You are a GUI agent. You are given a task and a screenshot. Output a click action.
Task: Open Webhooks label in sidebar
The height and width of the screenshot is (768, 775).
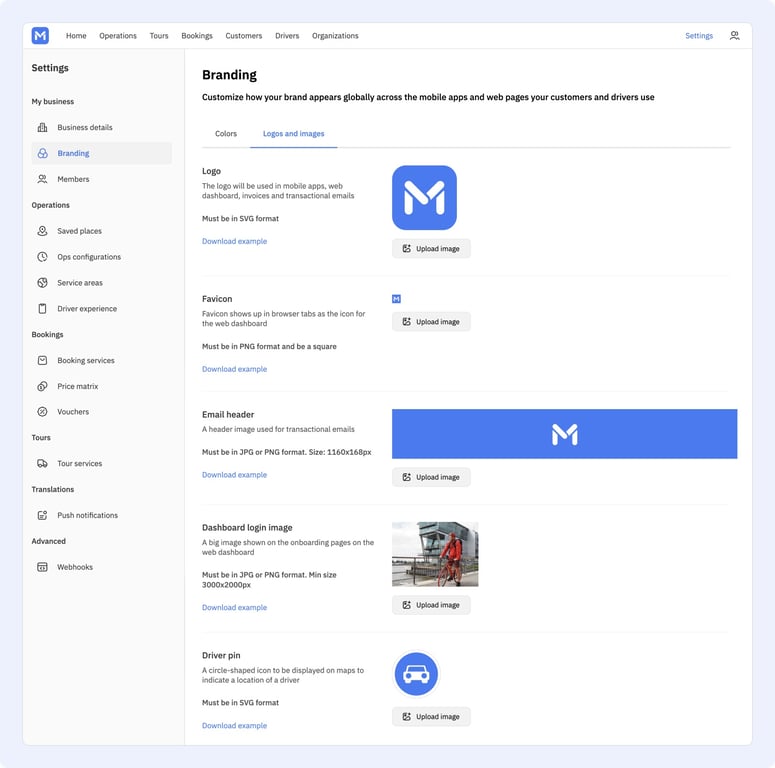point(75,567)
